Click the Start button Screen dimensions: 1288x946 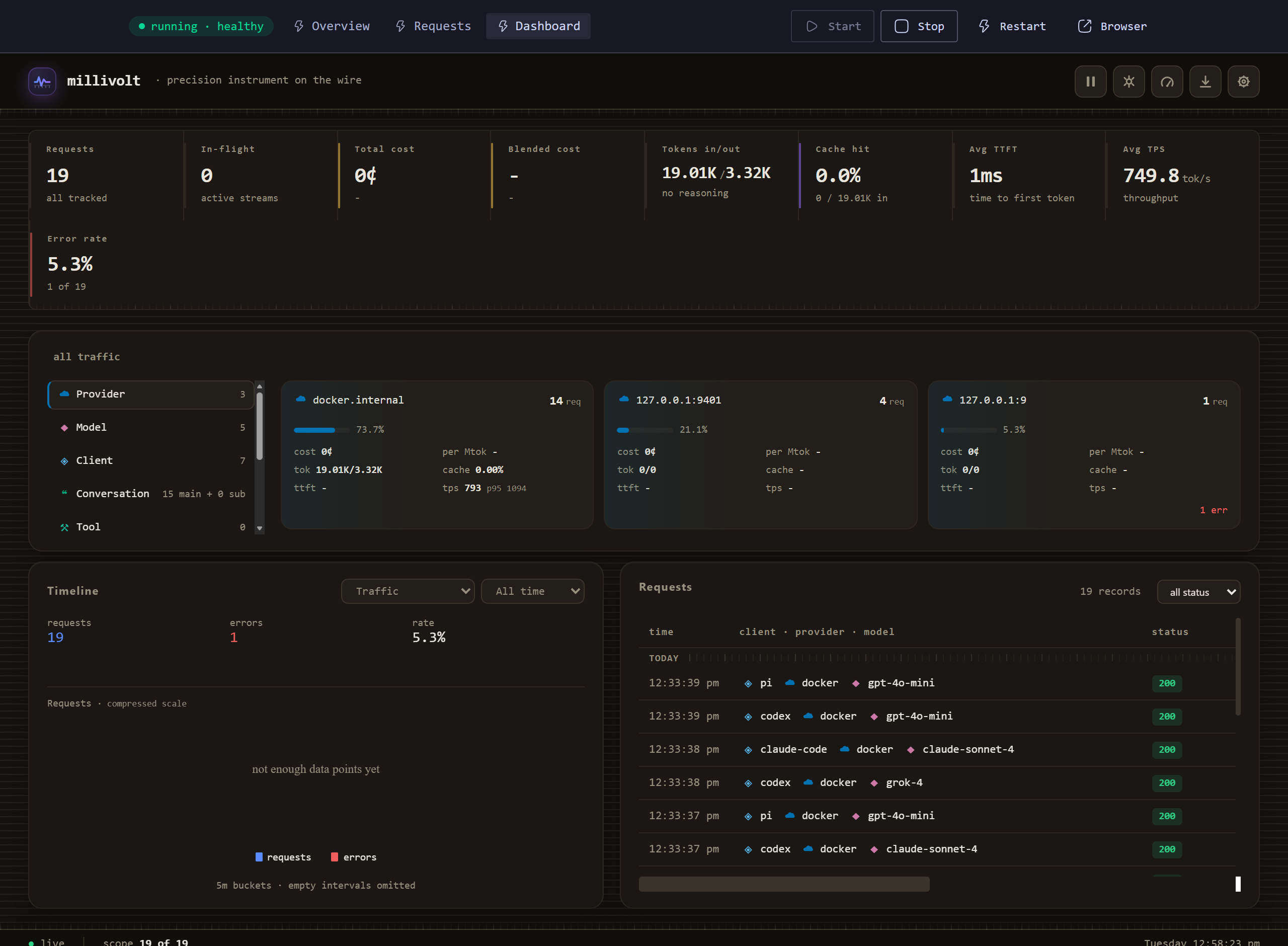pos(832,26)
